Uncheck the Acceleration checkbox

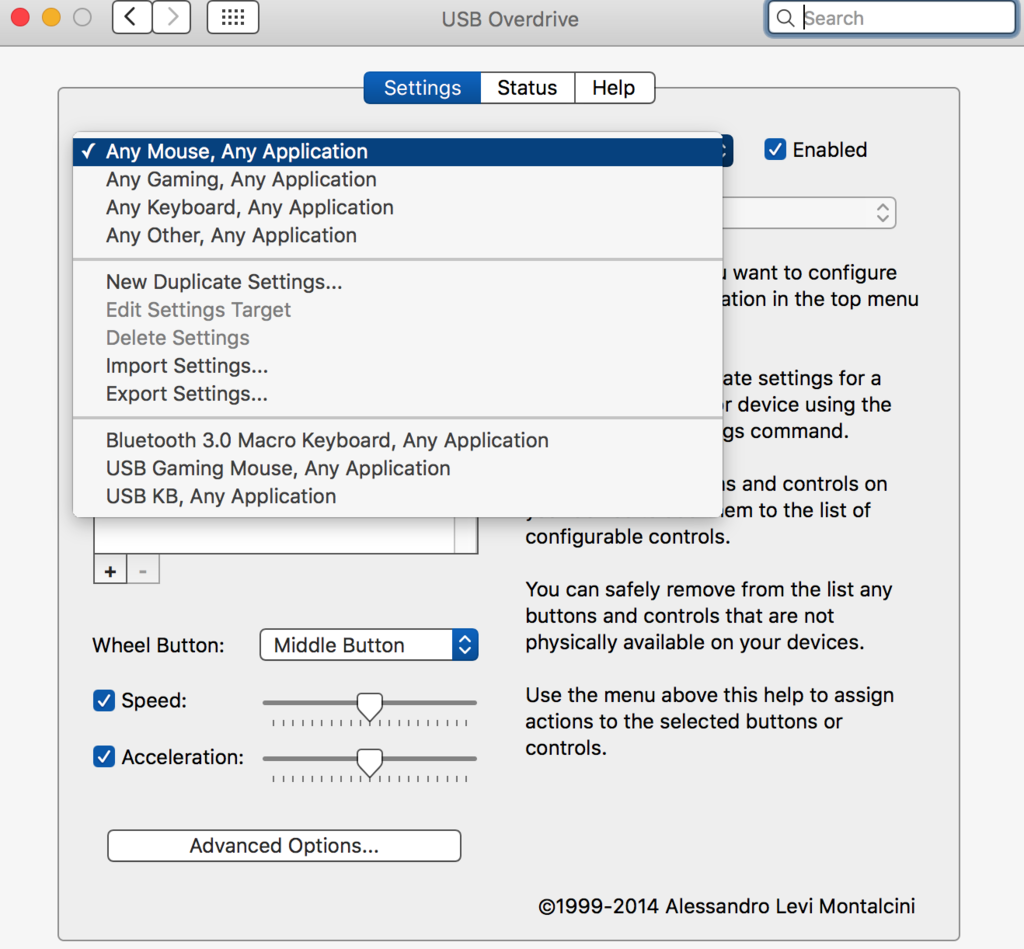pyautogui.click(x=104, y=756)
